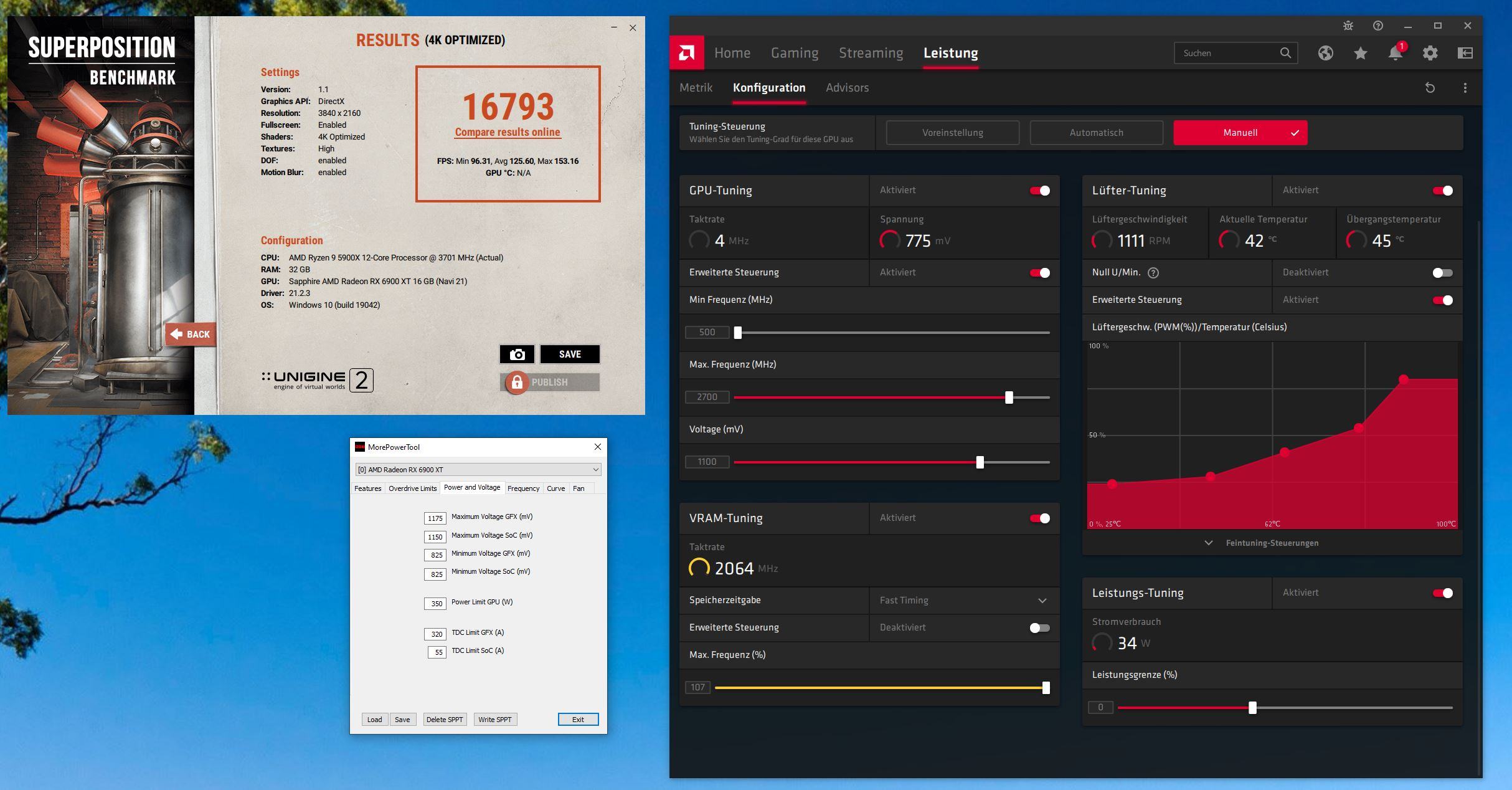Click the Voltage (mV) slider handle
This screenshot has width=1512, height=790.
(980, 462)
